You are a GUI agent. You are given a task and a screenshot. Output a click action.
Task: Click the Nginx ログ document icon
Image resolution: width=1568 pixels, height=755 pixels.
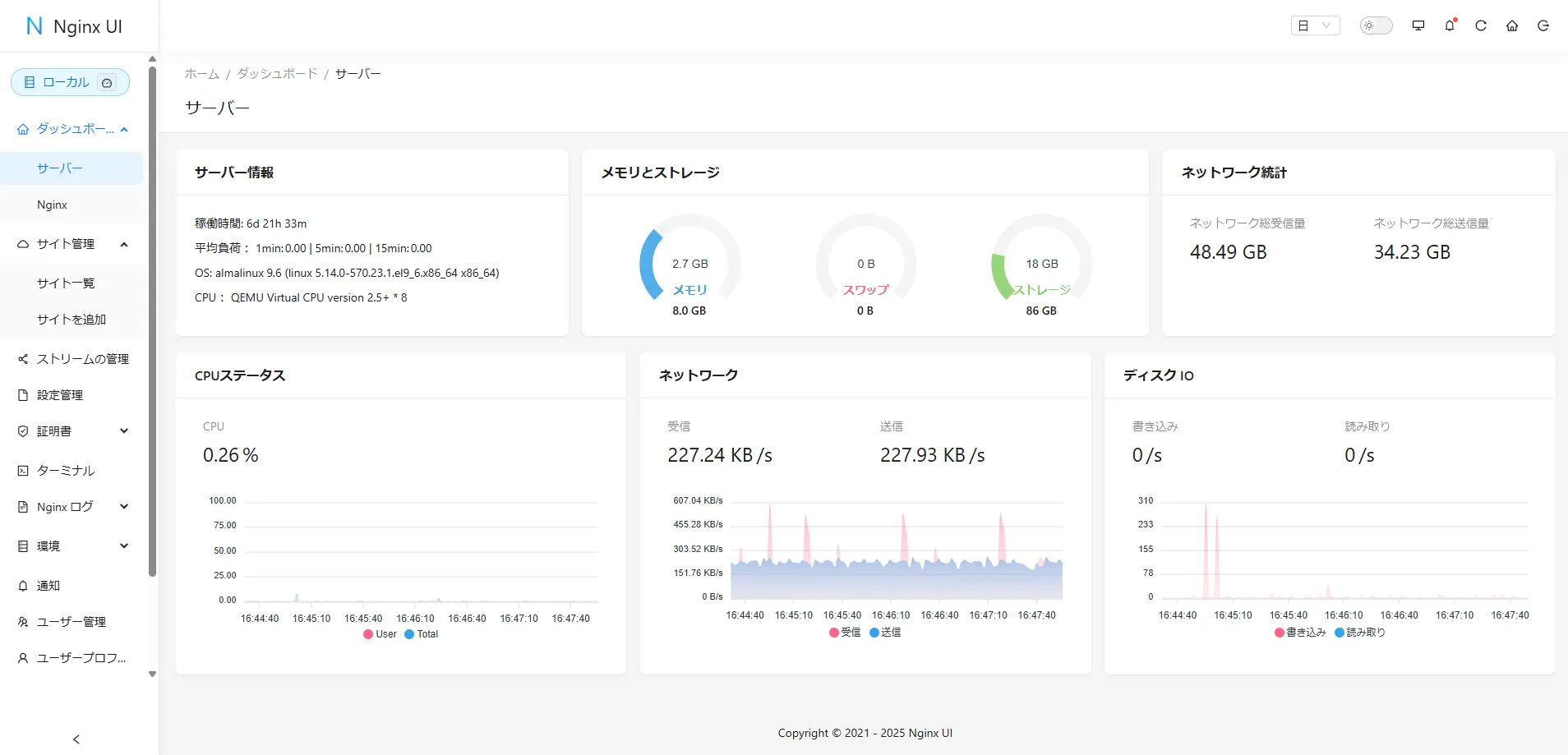(x=23, y=507)
